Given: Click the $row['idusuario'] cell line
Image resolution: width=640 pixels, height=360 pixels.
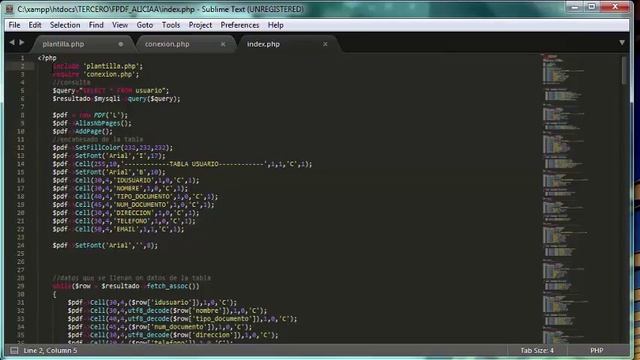Looking at the screenshot, I should click(x=152, y=303).
